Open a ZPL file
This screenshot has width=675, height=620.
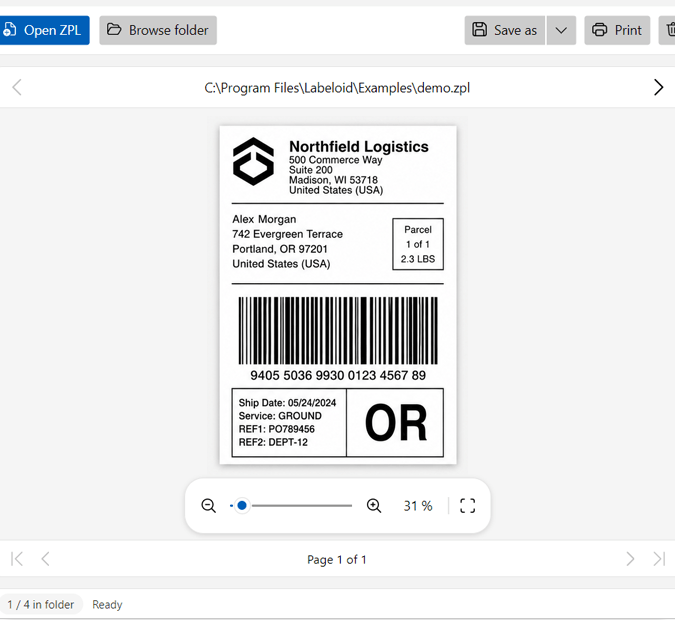pyautogui.click(x=44, y=30)
